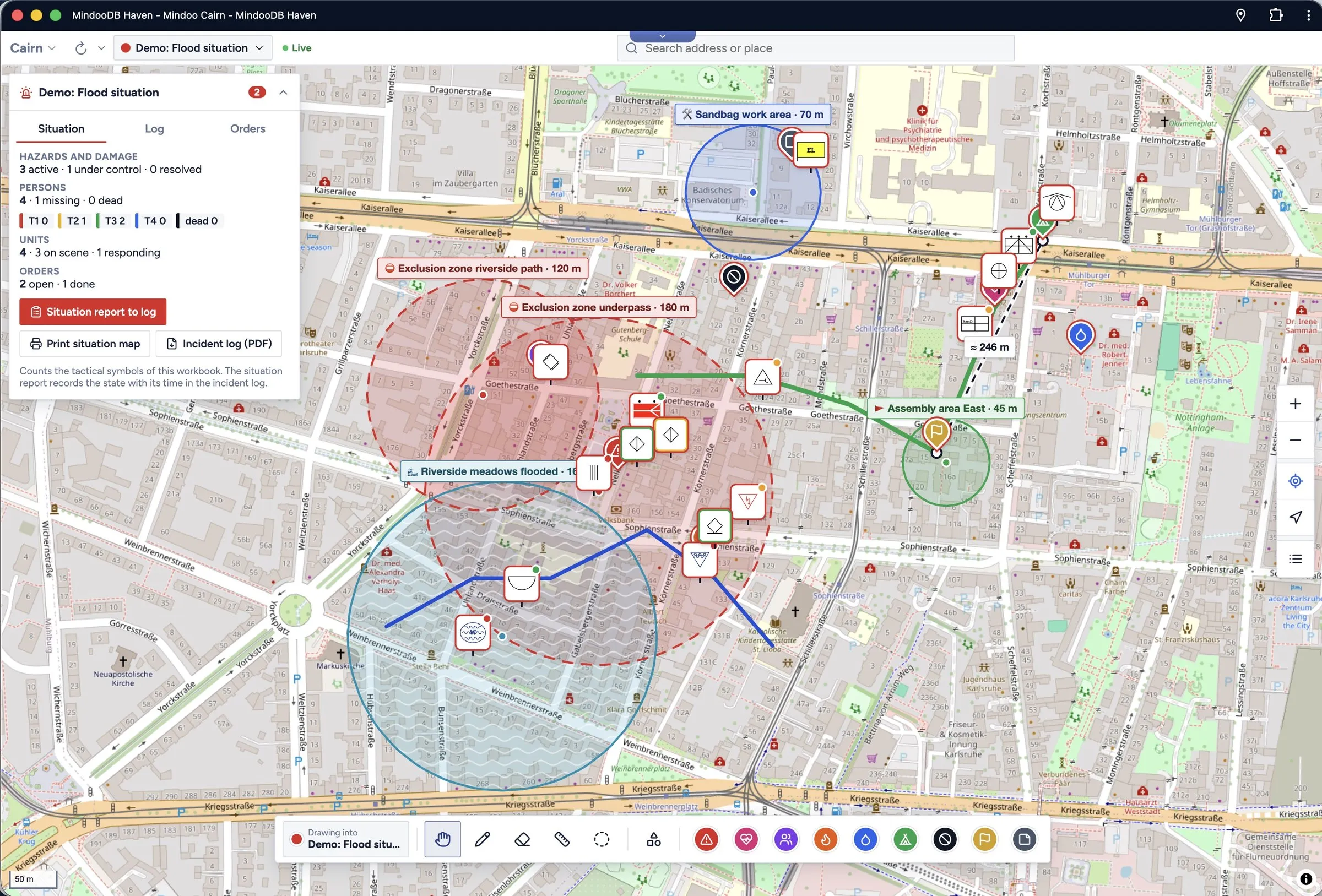Viewport: 1322px width, 896px height.
Task: Toggle the Live status indicator
Action: tap(297, 48)
